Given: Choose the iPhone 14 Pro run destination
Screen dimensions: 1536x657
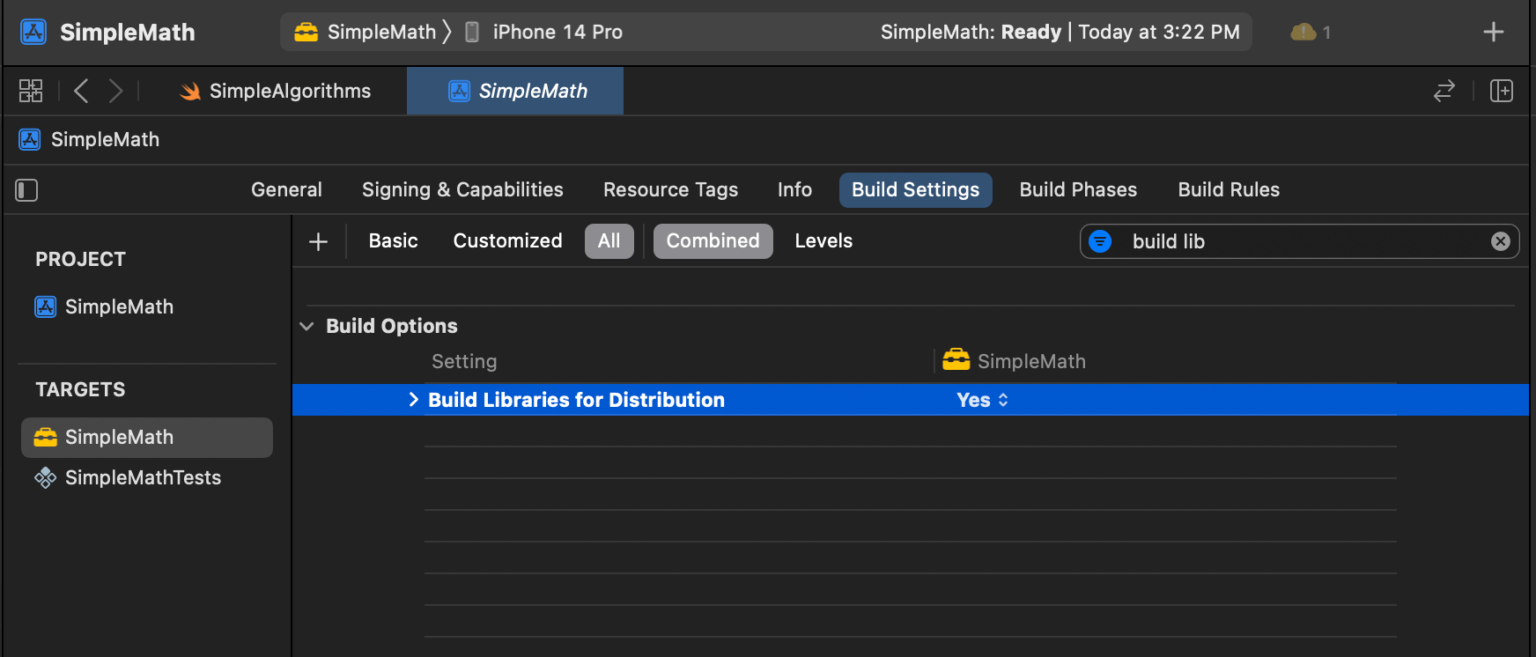Looking at the screenshot, I should [543, 32].
